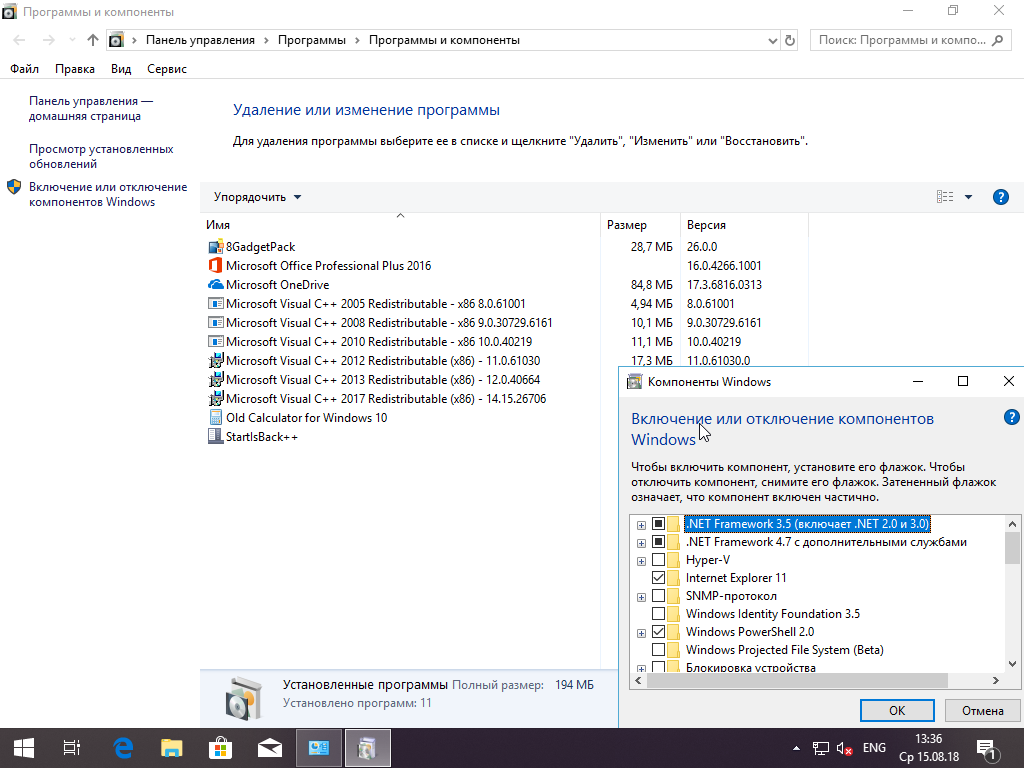This screenshot has width=1024, height=768.
Task: Click the network tray icon
Action: pyautogui.click(x=820, y=748)
